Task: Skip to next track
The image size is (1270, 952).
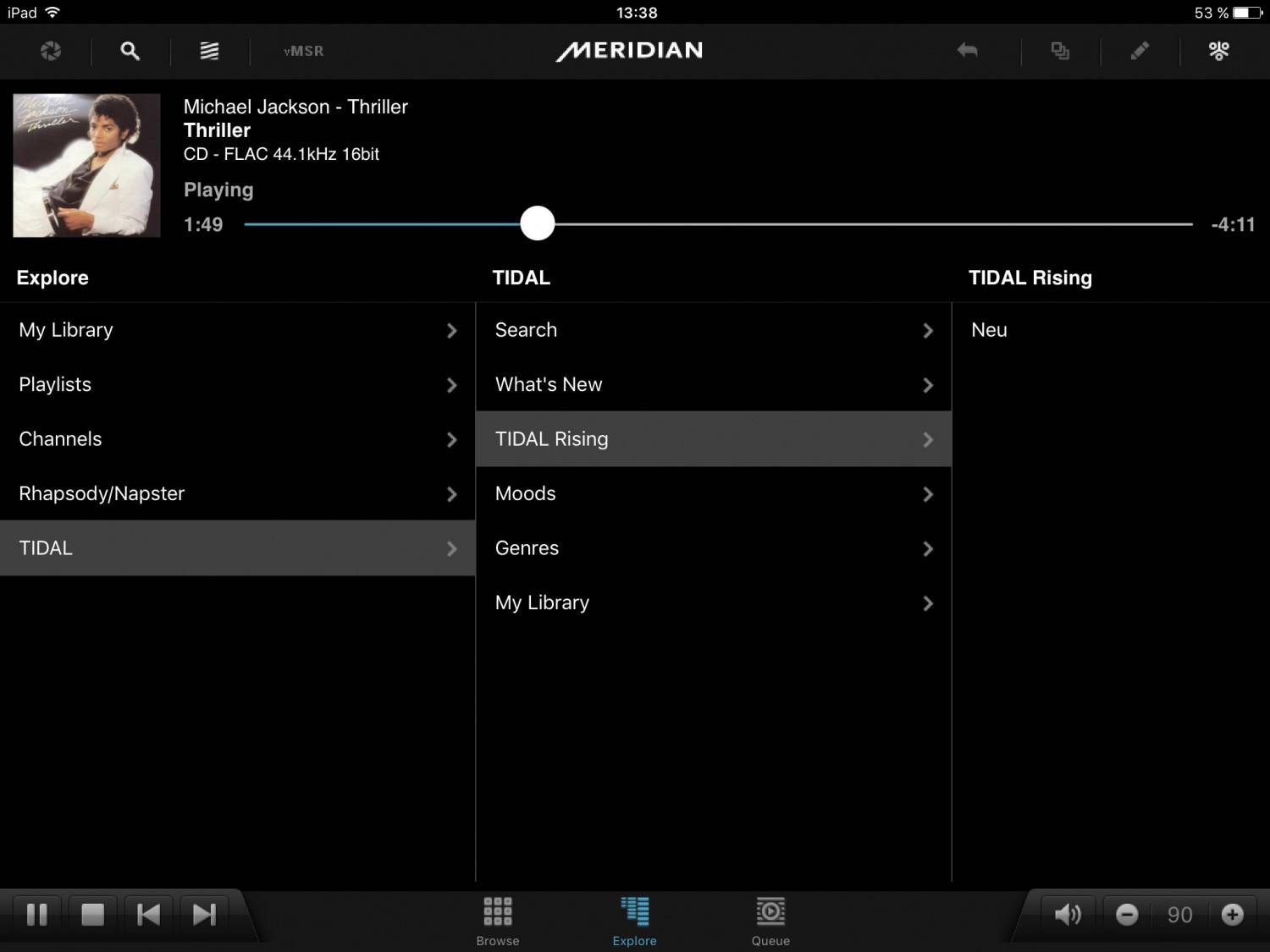Action: click(204, 914)
